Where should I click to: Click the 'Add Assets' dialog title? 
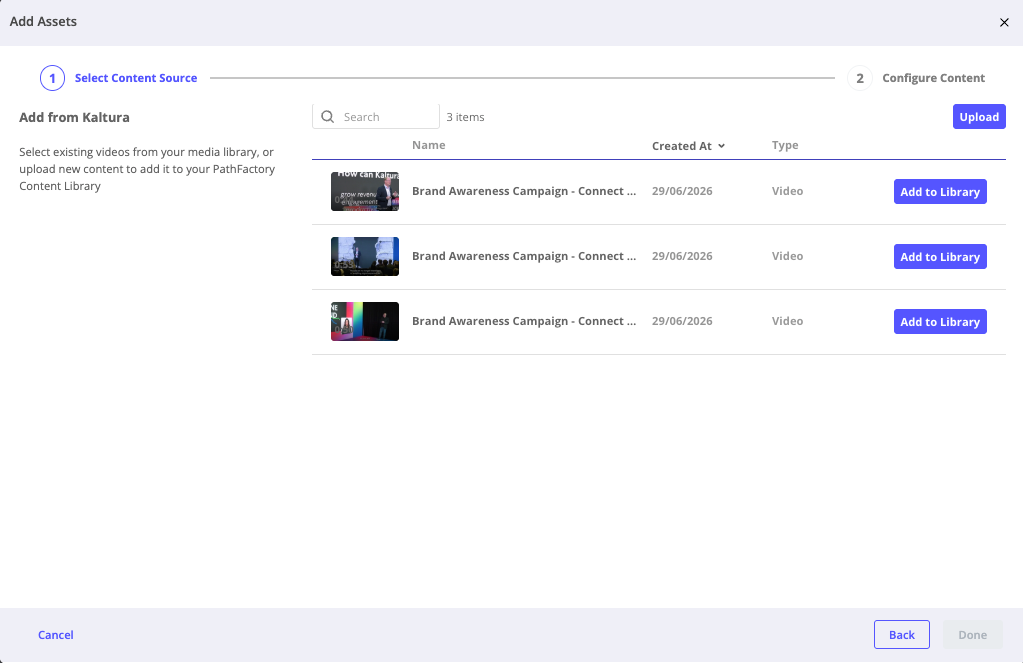[43, 22]
